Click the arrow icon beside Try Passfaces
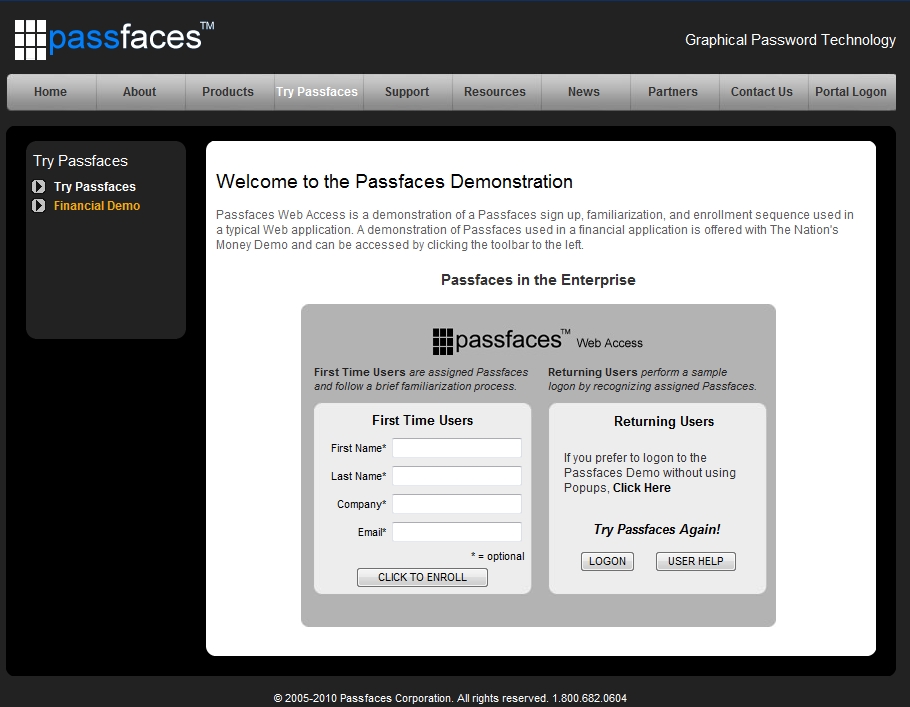The width and height of the screenshot is (910, 707). pos(38,186)
